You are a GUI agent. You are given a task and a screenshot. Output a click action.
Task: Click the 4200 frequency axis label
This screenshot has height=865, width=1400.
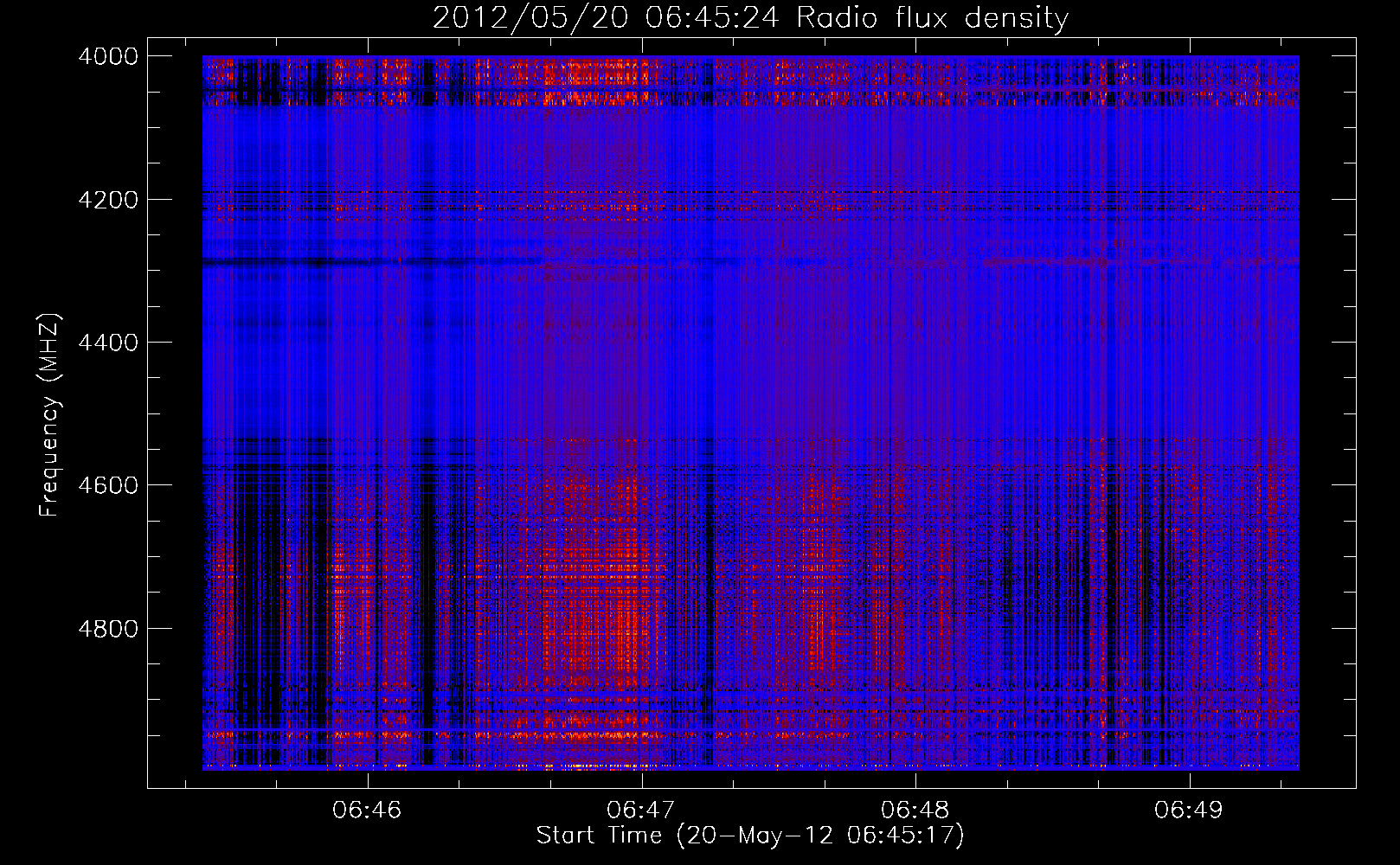(108, 200)
